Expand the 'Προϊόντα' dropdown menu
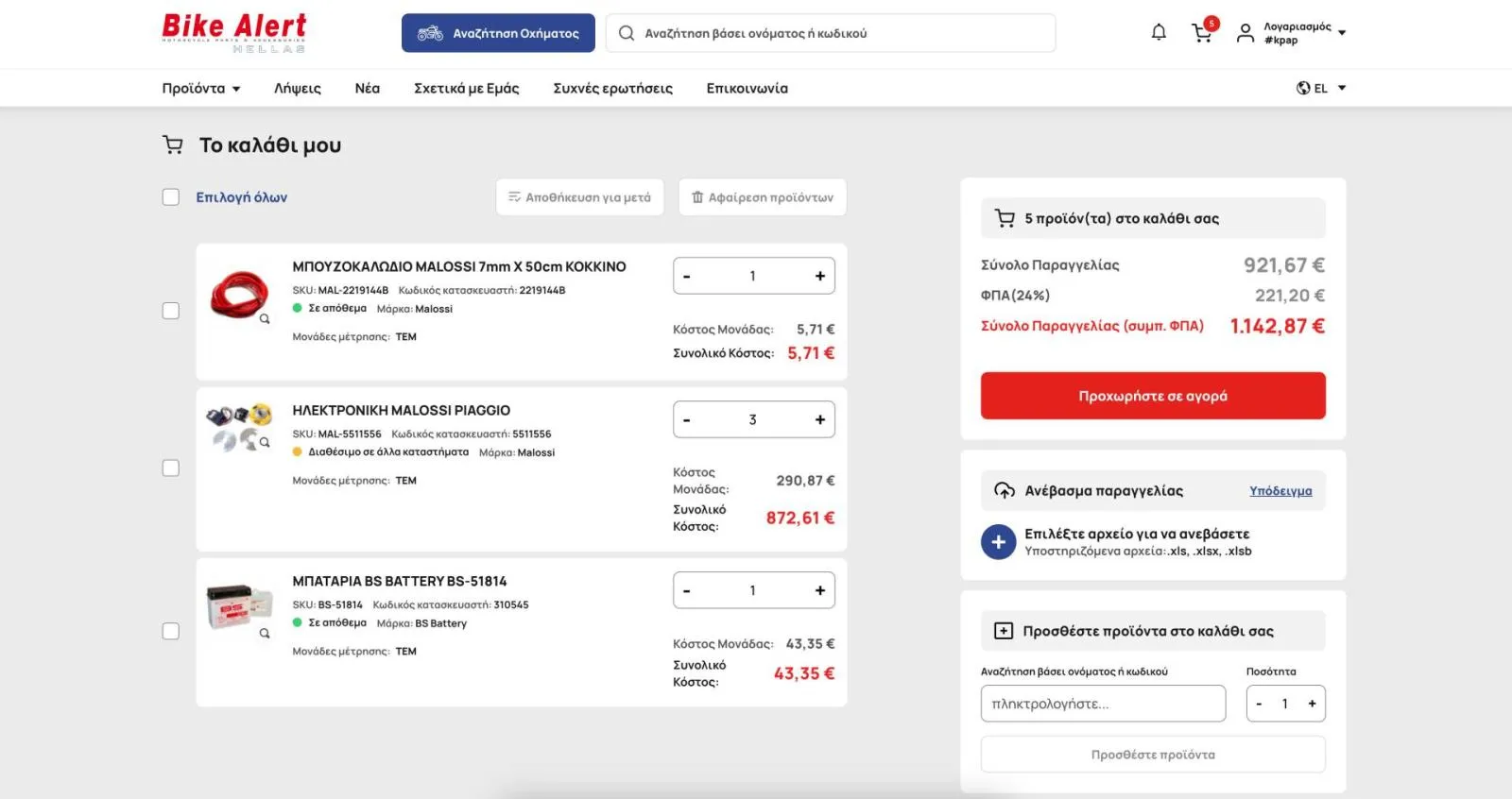Image resolution: width=1512 pixels, height=799 pixels. [x=200, y=89]
